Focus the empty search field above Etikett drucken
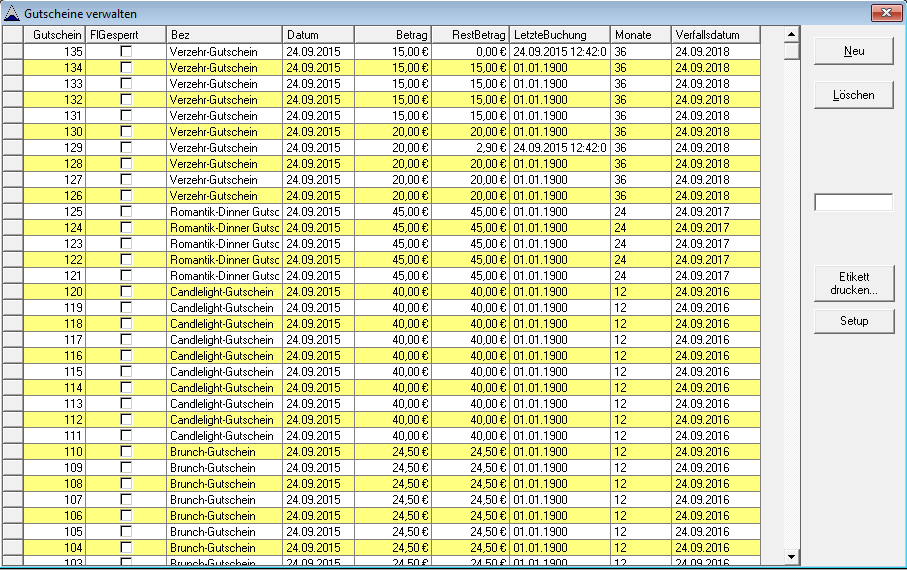The height and width of the screenshot is (570, 907). 854,203
